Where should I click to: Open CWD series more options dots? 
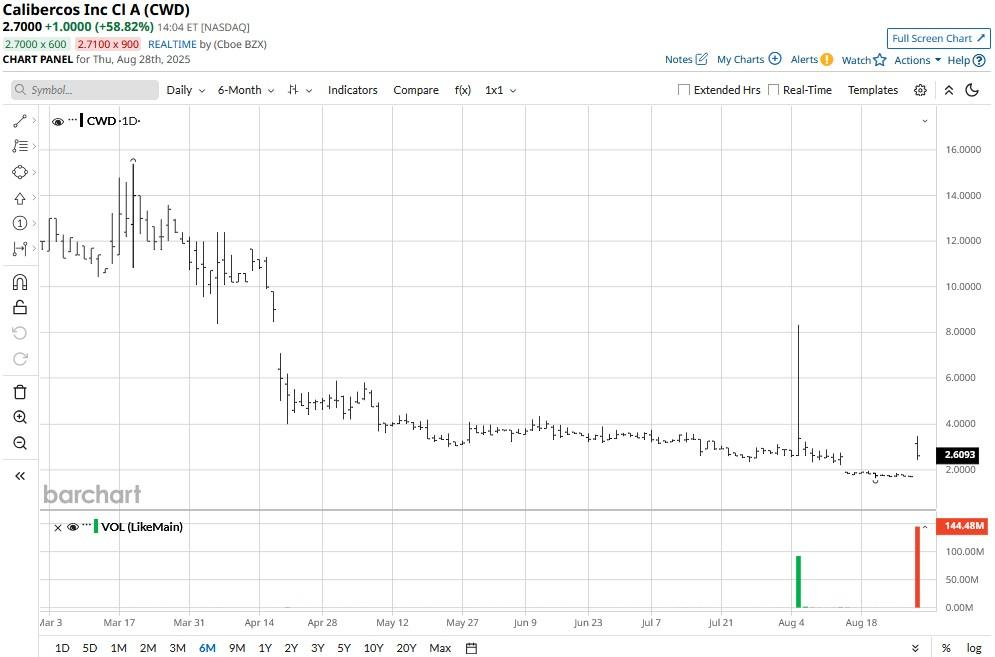72,119
